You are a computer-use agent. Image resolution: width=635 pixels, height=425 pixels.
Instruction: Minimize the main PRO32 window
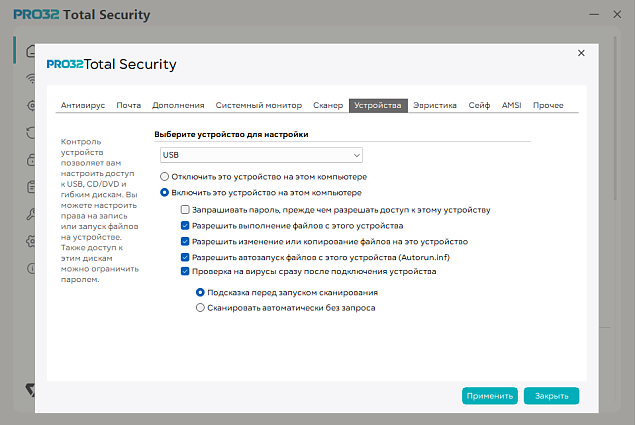click(x=594, y=15)
